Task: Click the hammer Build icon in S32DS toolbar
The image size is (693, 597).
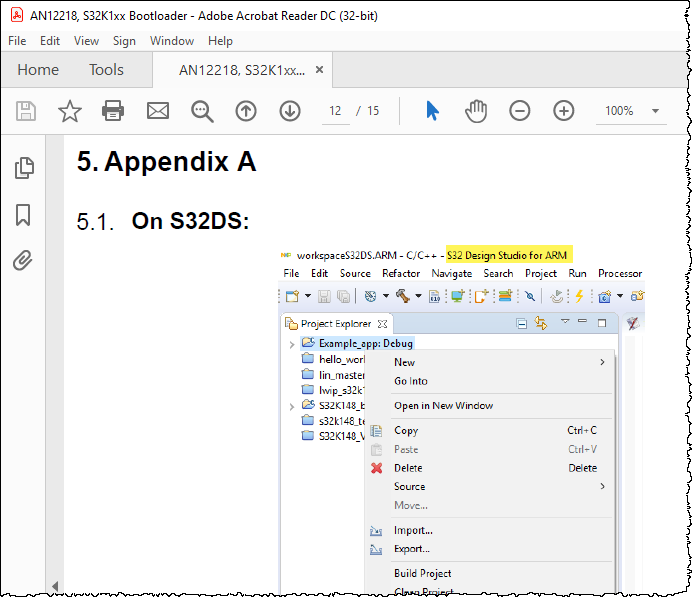Action: [403, 296]
